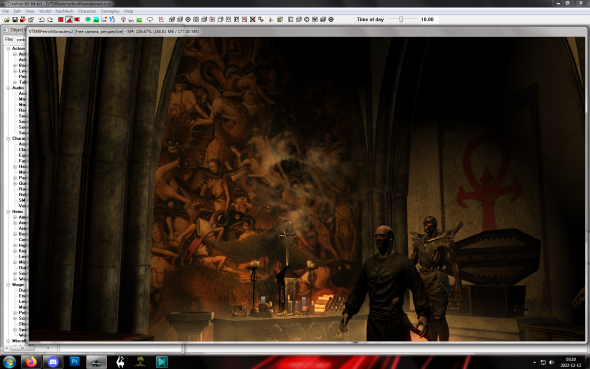The height and width of the screenshot is (369, 590).
Task: Adjust the Time of day slider
Action: 401,19
